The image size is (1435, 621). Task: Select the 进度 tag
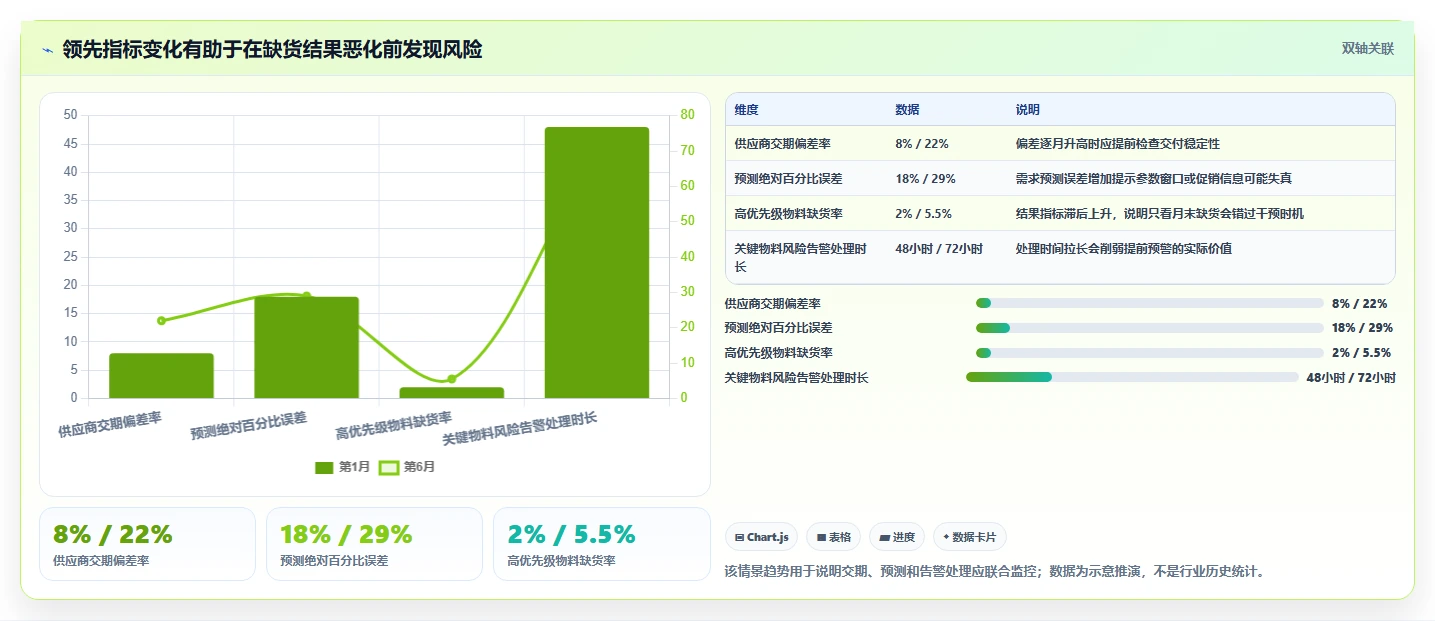[x=897, y=537]
